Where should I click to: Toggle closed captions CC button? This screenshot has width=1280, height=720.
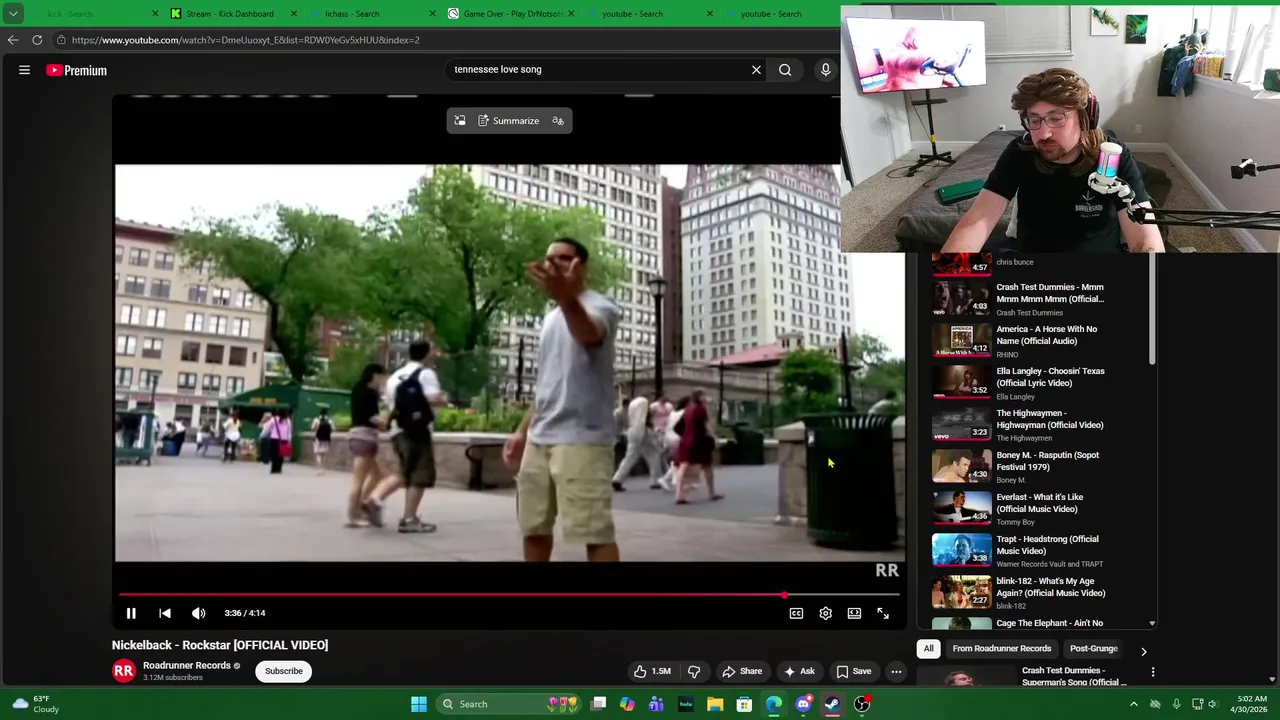[x=796, y=613]
